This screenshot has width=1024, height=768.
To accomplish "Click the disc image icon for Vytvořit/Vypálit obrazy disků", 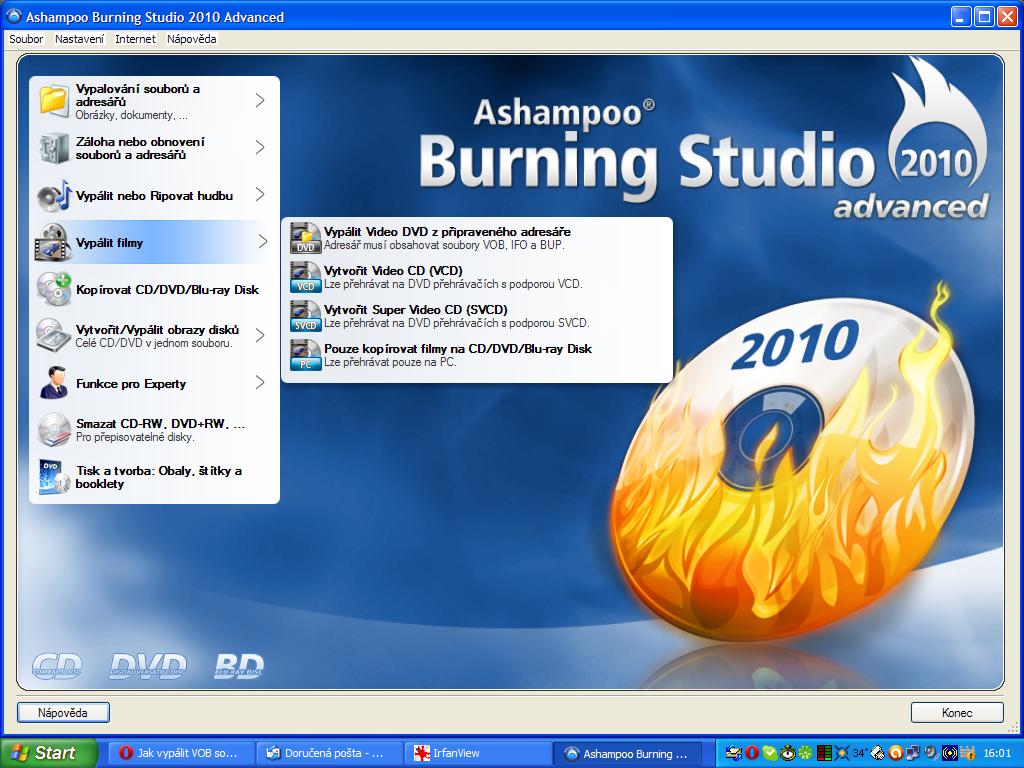I will point(53,335).
